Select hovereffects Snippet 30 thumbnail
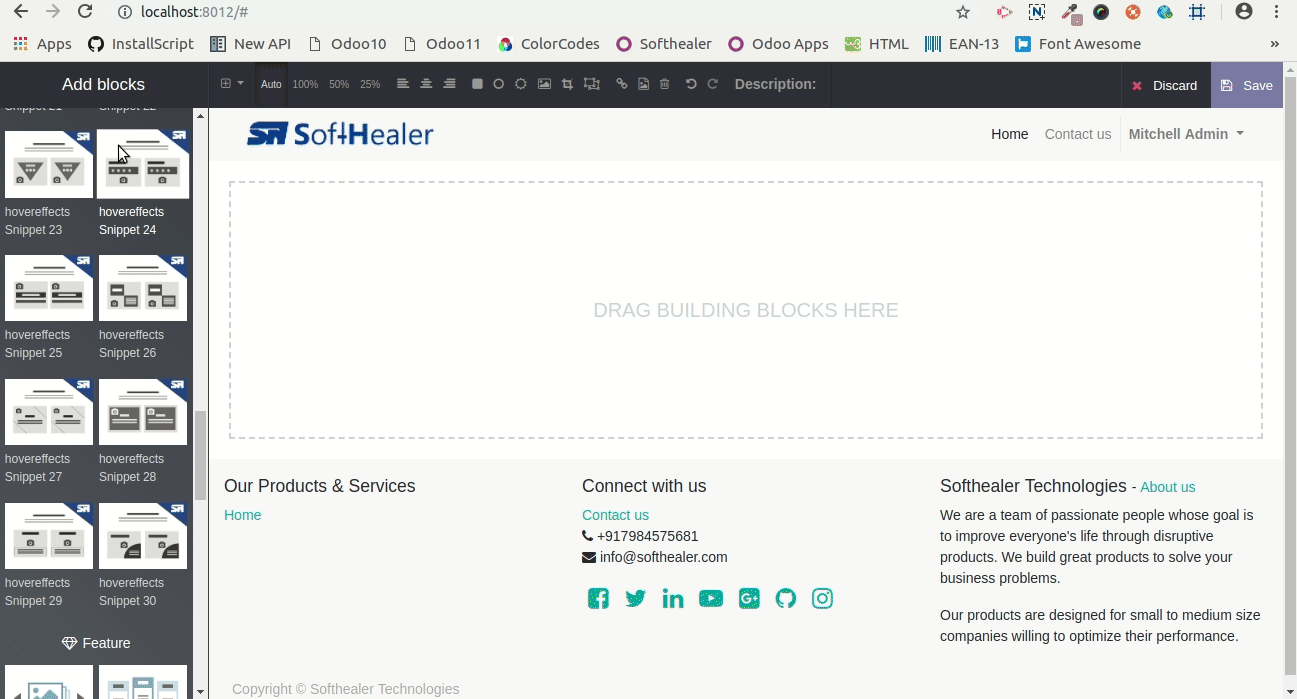Screen dimensions: 1297x699 point(143,536)
